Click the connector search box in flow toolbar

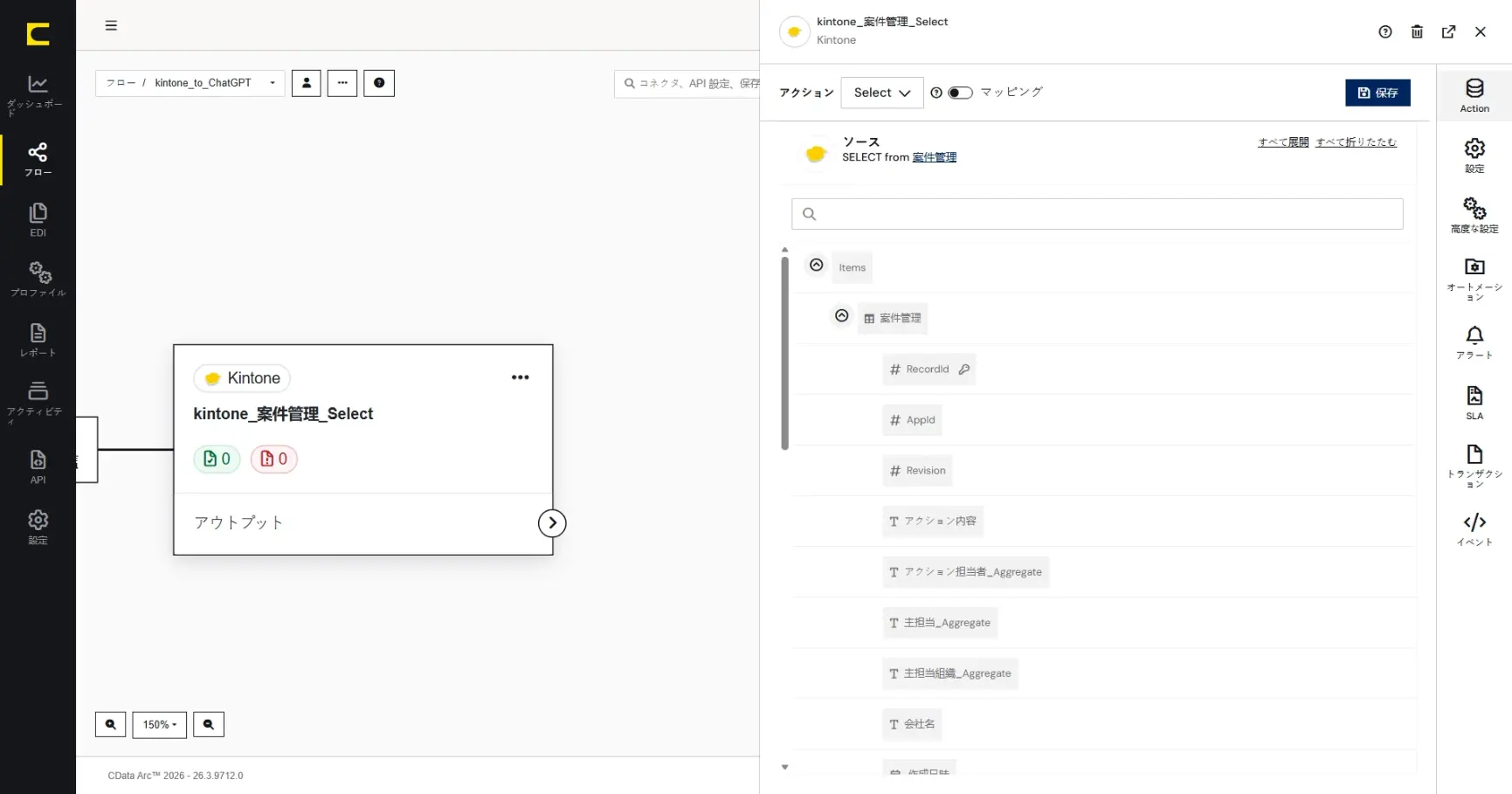point(687,84)
